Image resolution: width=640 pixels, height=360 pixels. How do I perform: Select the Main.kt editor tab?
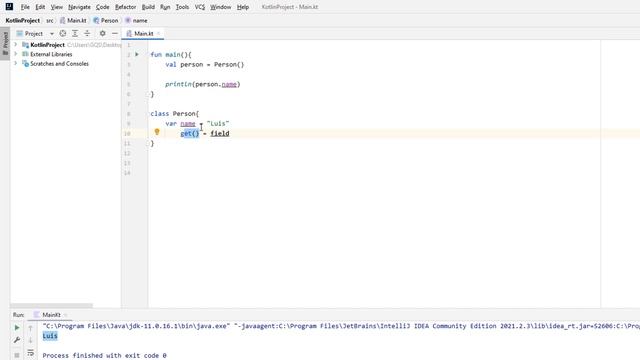[x=143, y=33]
